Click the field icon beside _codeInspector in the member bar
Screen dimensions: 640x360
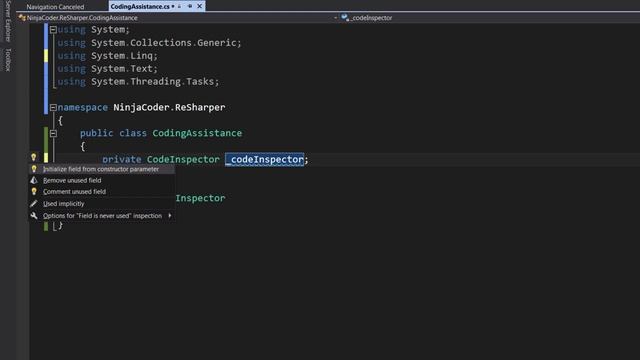345,18
